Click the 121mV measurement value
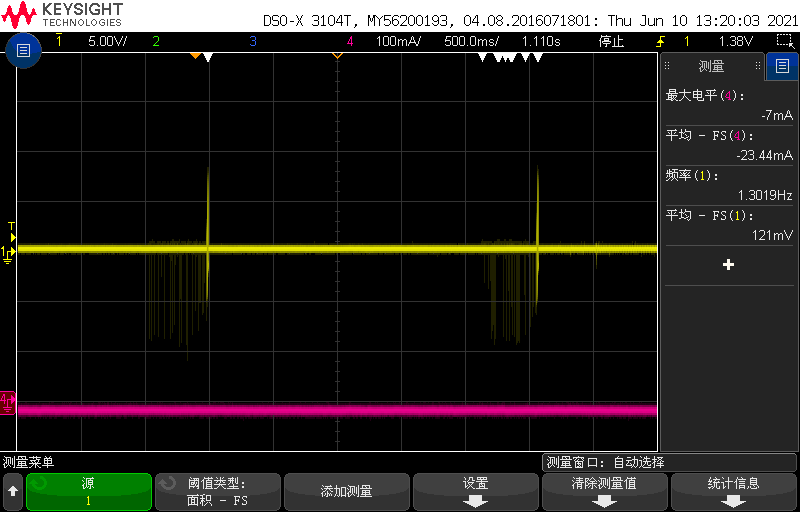Image resolution: width=800 pixels, height=512 pixels. tap(772, 236)
